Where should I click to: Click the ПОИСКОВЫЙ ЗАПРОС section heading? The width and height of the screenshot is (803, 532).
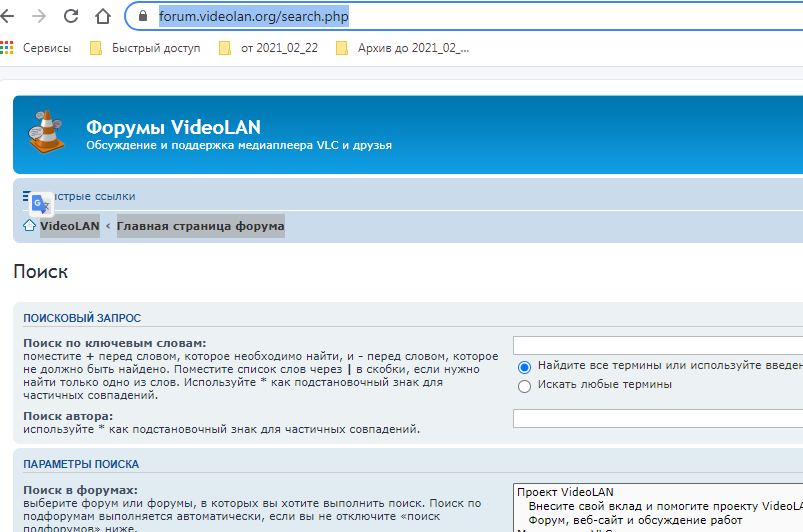coord(82,318)
